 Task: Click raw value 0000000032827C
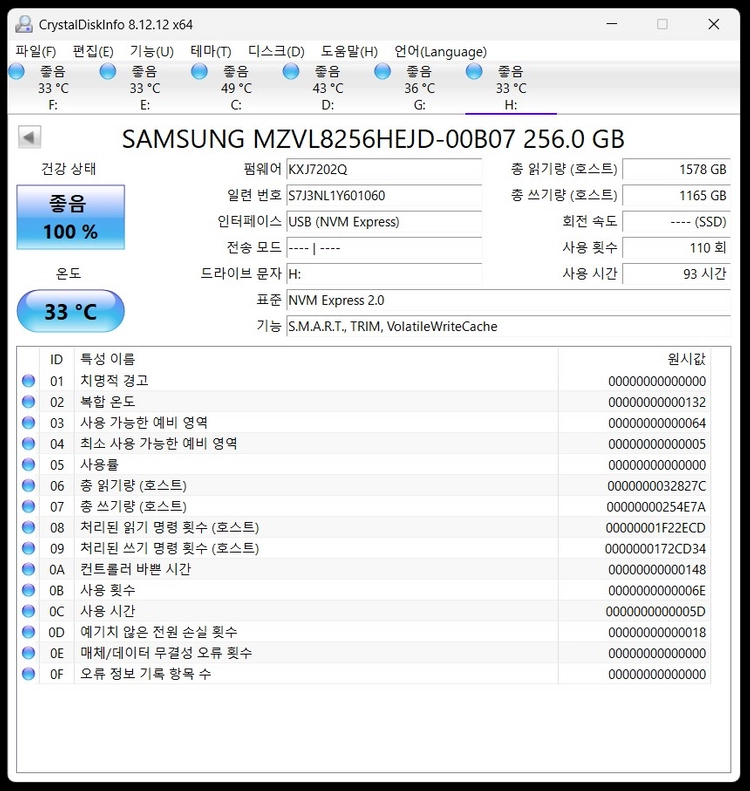pyautogui.click(x=657, y=486)
